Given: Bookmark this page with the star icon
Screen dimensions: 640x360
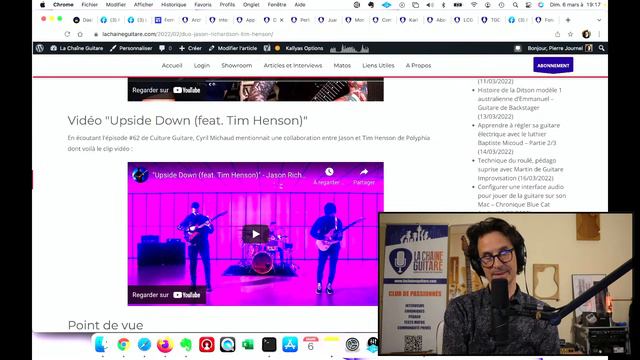Looking at the screenshot, I should (x=570, y=34).
